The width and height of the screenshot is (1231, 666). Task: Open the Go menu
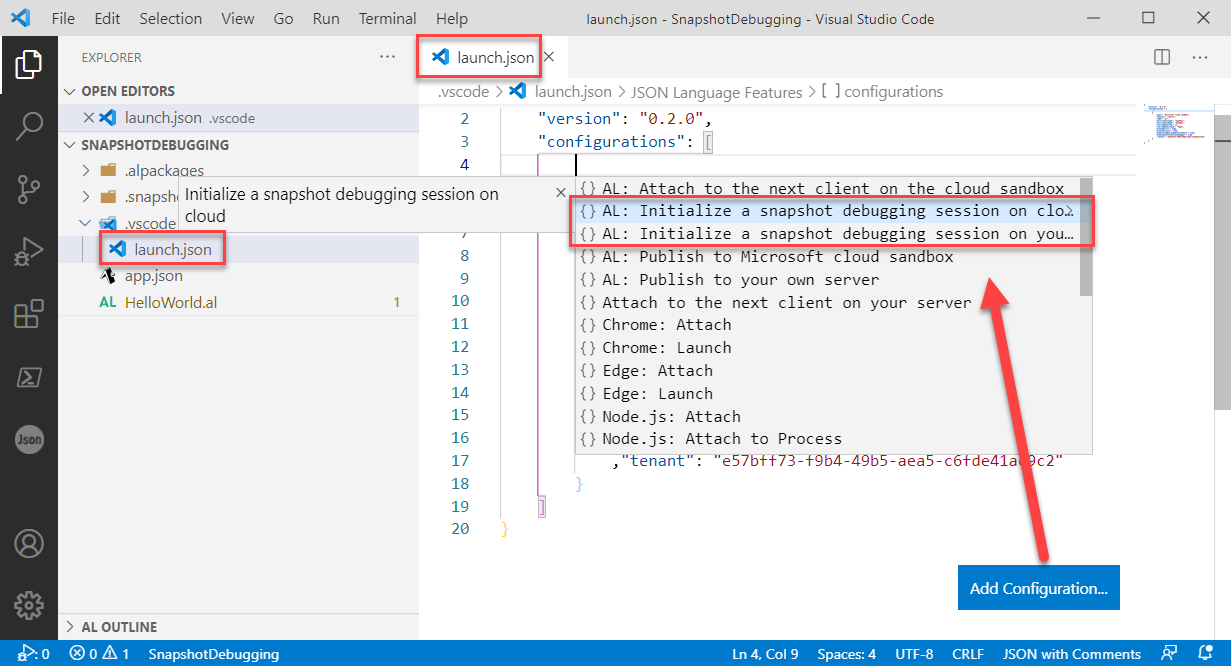pos(283,18)
